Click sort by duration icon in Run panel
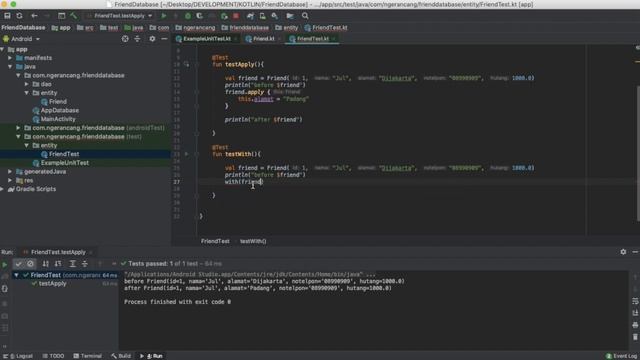The width and height of the screenshot is (640, 360). (x=58, y=264)
